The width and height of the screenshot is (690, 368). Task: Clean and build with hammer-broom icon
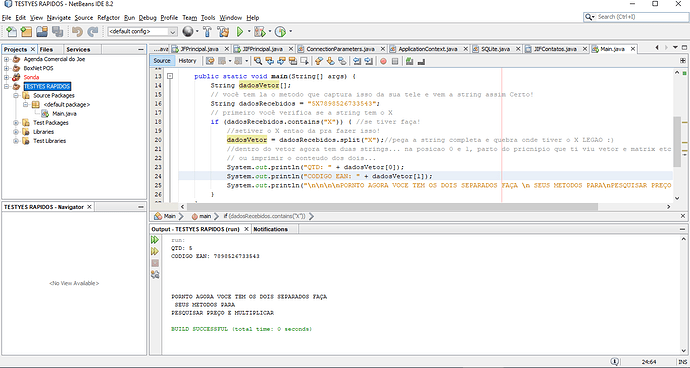point(223,32)
